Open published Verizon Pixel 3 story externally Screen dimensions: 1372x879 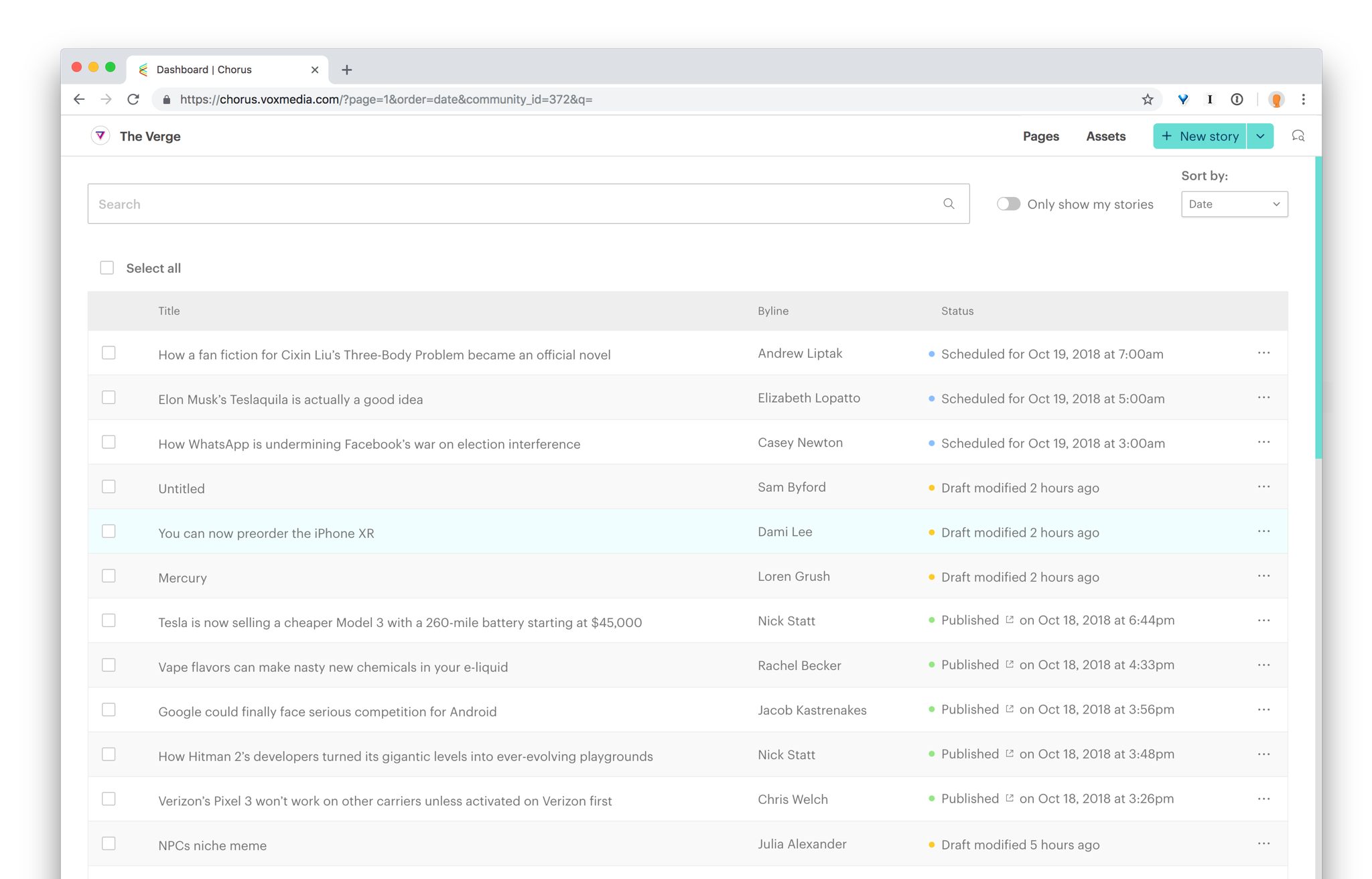[1009, 798]
